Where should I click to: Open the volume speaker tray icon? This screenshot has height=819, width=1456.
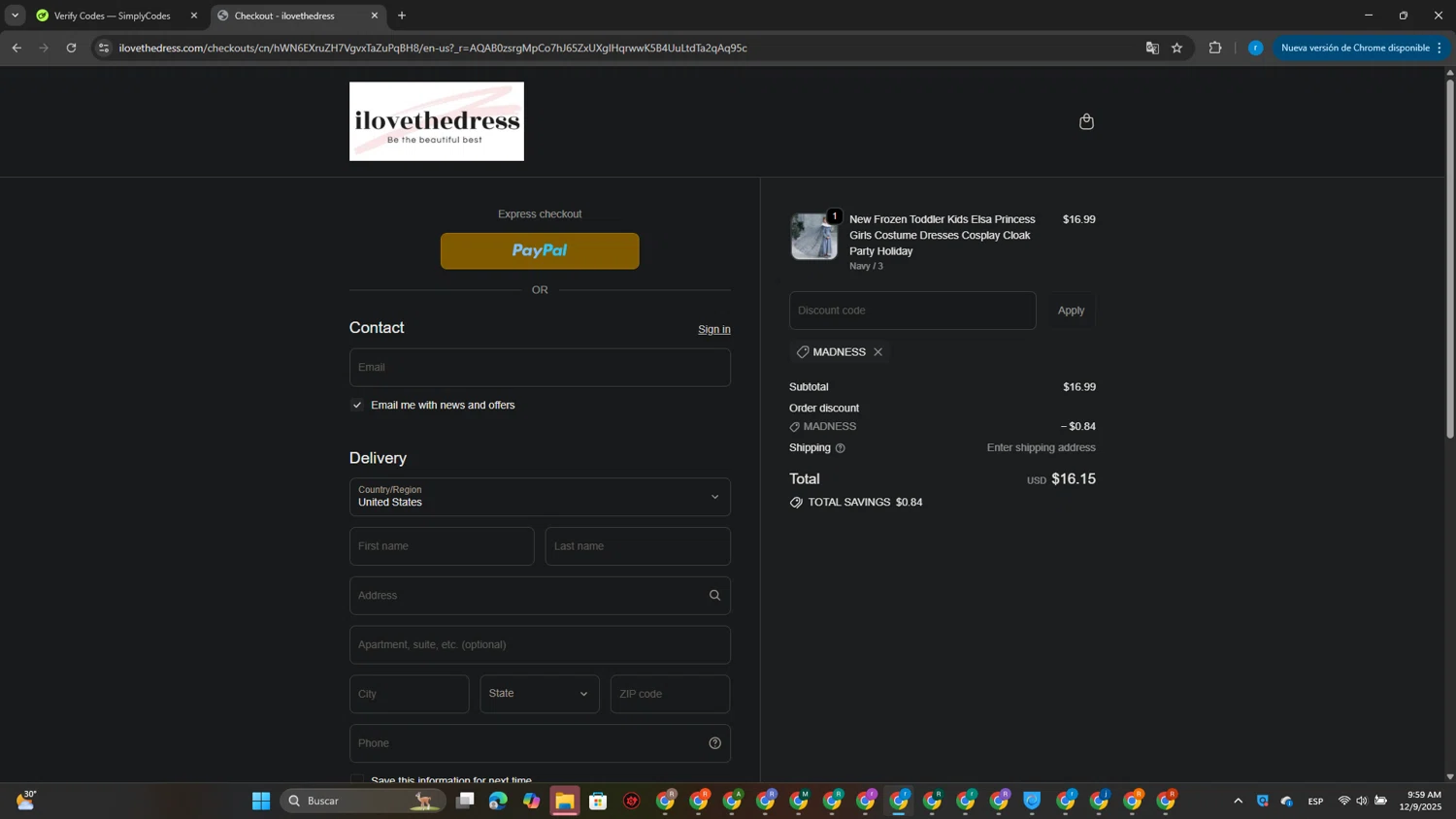click(x=1362, y=801)
